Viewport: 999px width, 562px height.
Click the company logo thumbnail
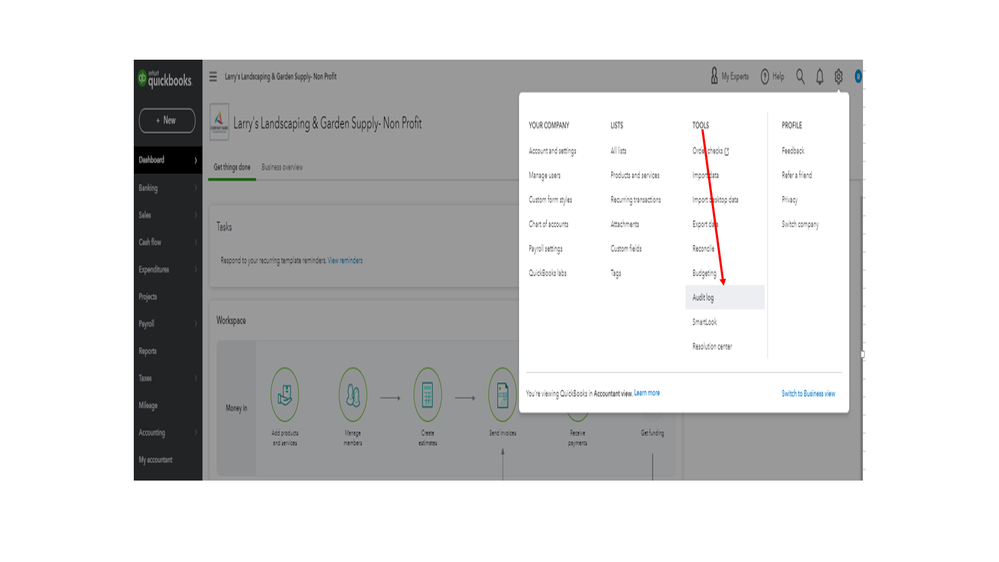[x=219, y=122]
